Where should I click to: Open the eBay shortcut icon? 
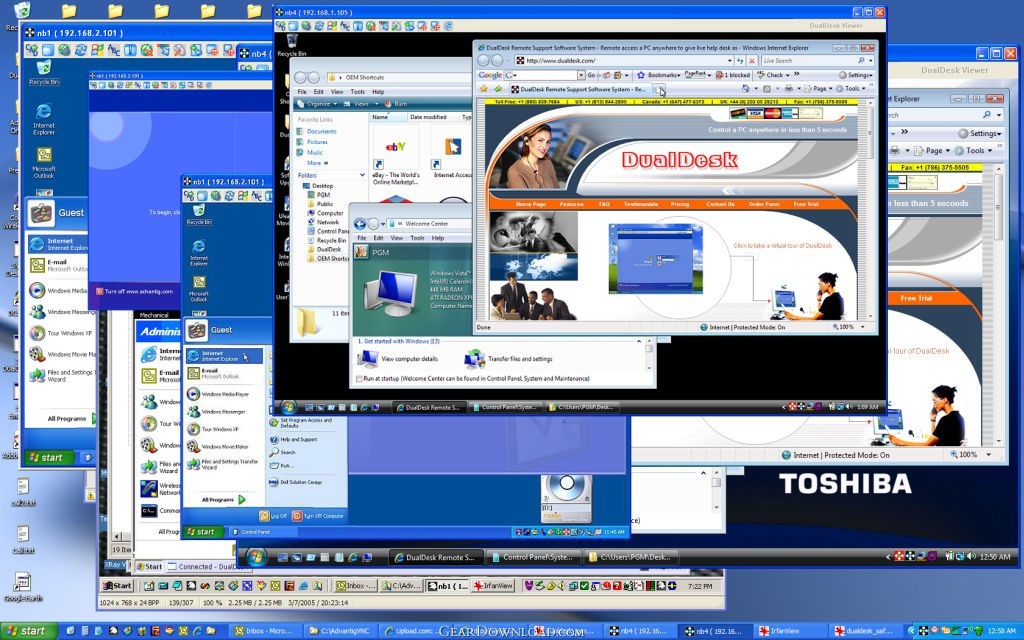395,147
